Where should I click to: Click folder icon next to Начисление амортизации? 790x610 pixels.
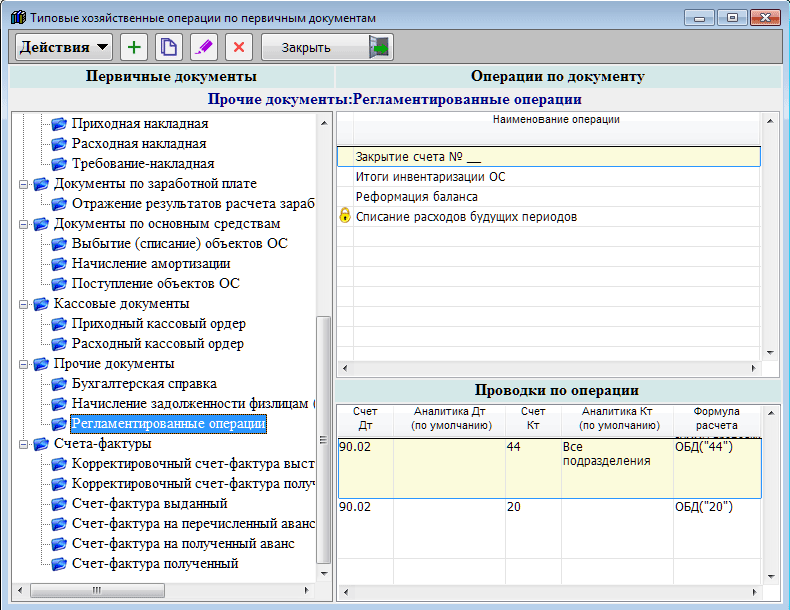coord(59,263)
